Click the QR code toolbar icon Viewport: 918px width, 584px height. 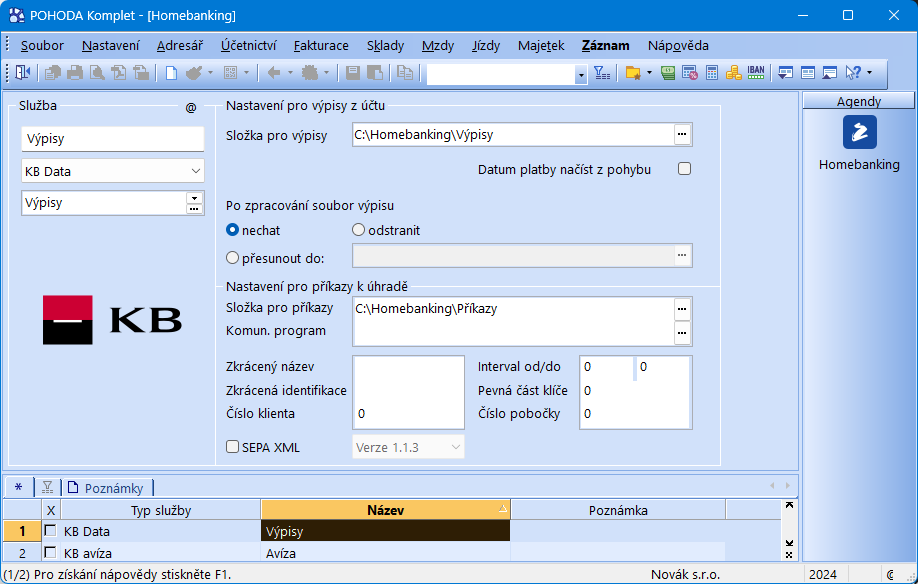230,73
